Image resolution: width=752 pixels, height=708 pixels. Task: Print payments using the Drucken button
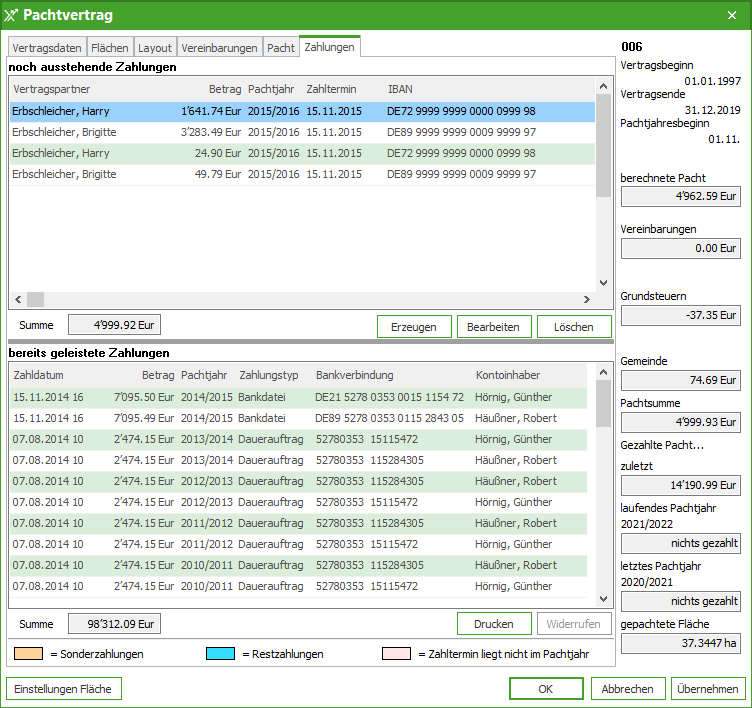(494, 624)
